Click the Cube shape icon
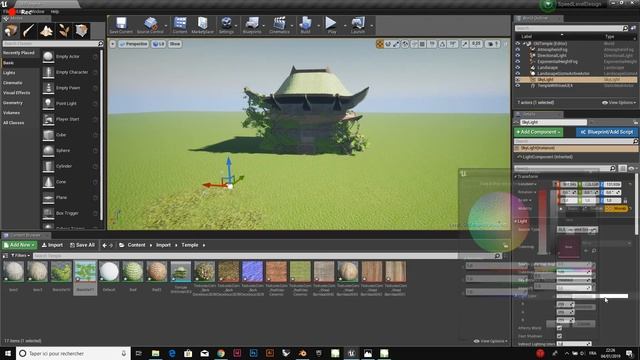This screenshot has height=360, width=640. [x=48, y=135]
